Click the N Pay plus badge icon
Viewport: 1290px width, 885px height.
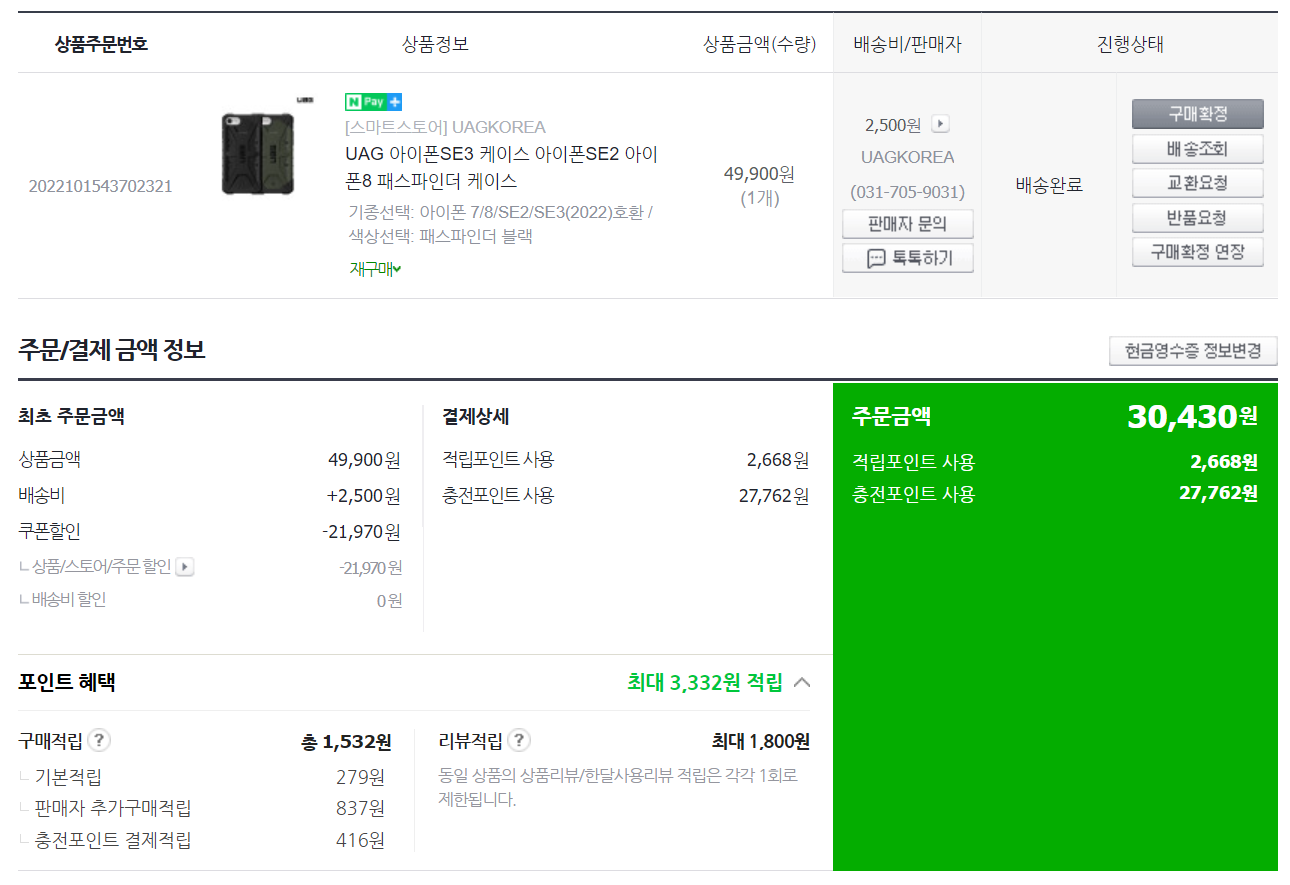374,102
